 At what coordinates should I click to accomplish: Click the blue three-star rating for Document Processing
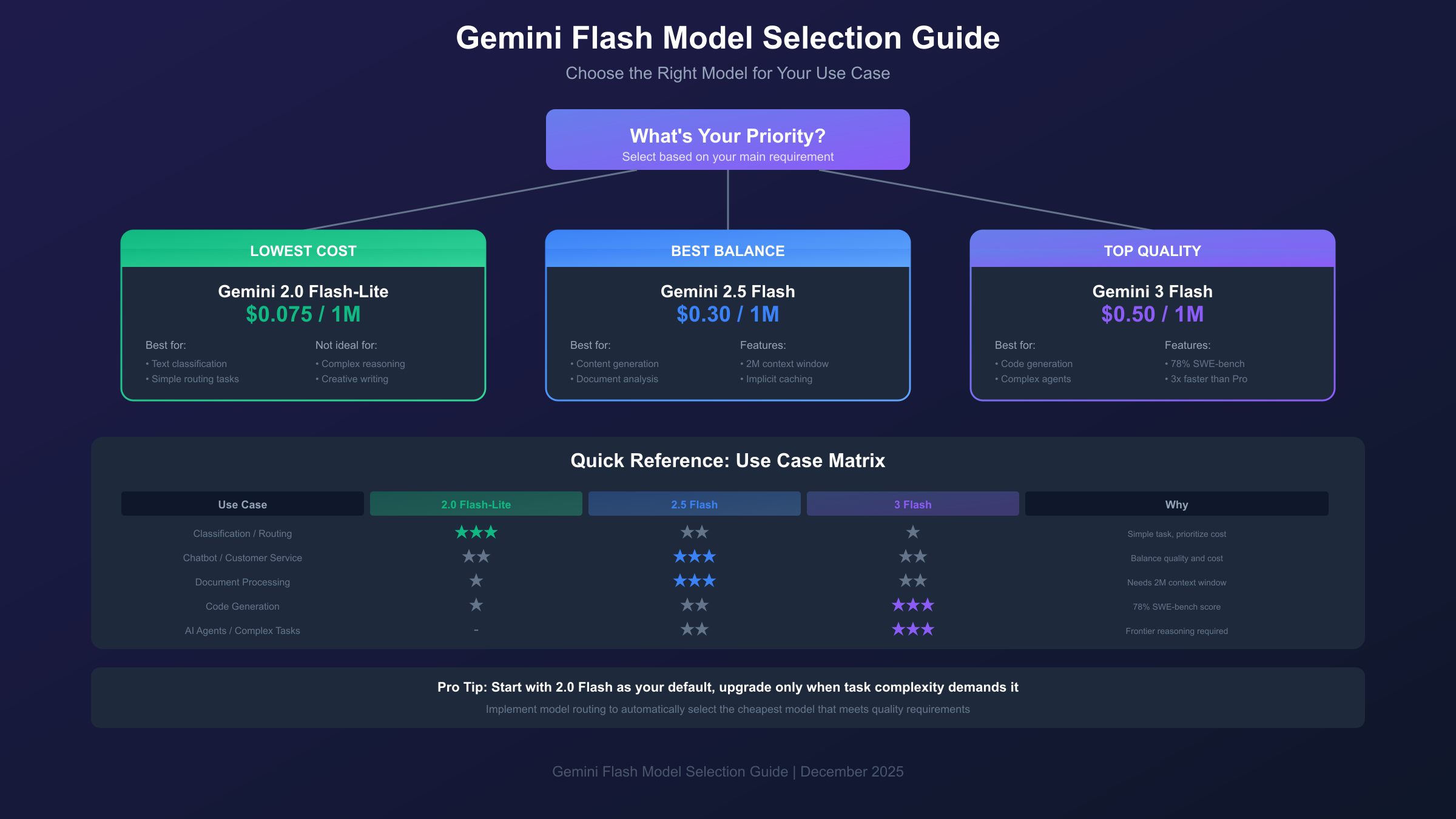click(695, 581)
